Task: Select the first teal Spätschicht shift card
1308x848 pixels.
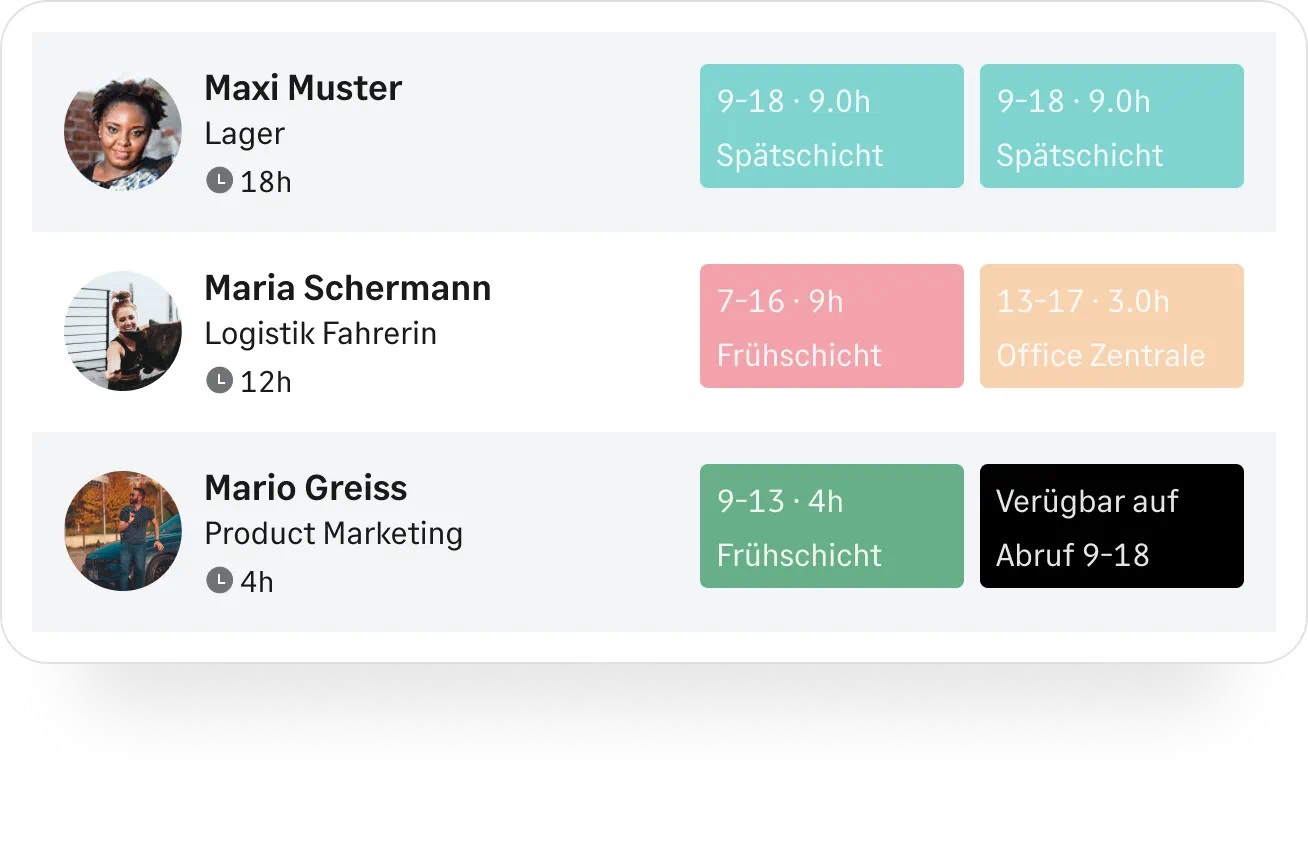Action: pos(832,126)
